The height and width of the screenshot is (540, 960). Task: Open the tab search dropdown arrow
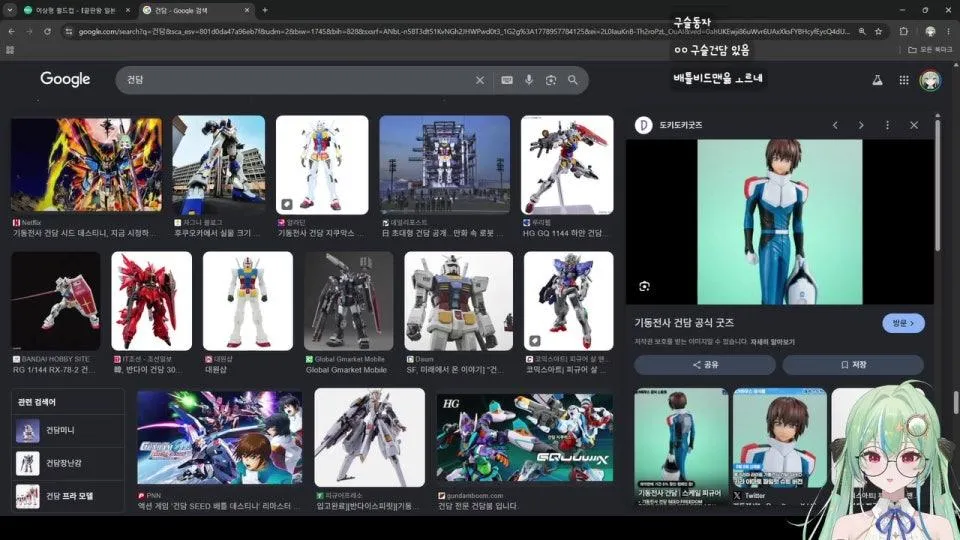coord(10,10)
